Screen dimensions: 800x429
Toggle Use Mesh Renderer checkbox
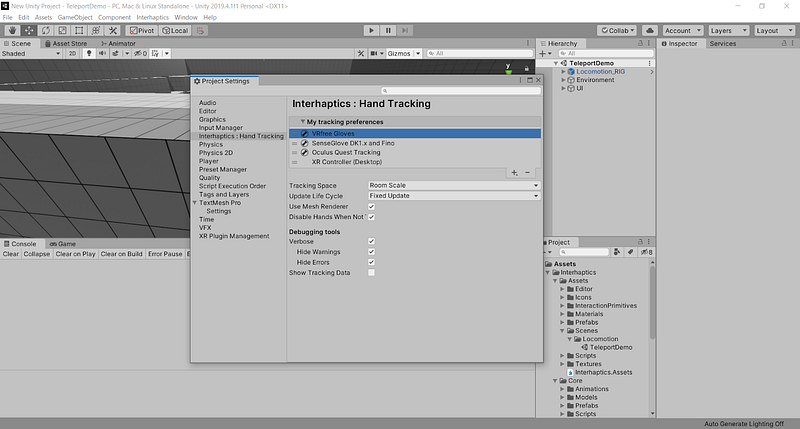pyautogui.click(x=371, y=207)
